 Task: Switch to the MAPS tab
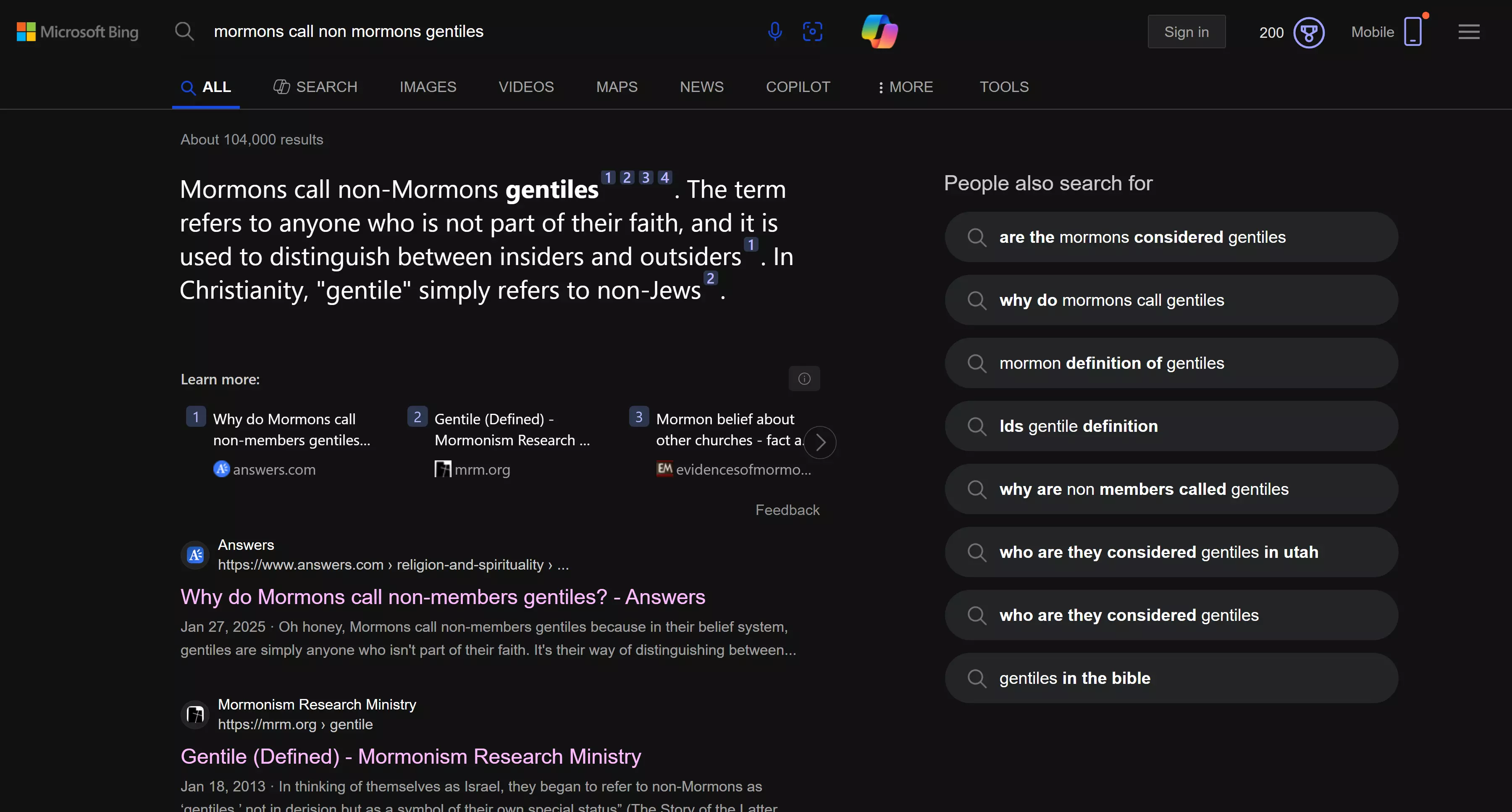coord(617,87)
